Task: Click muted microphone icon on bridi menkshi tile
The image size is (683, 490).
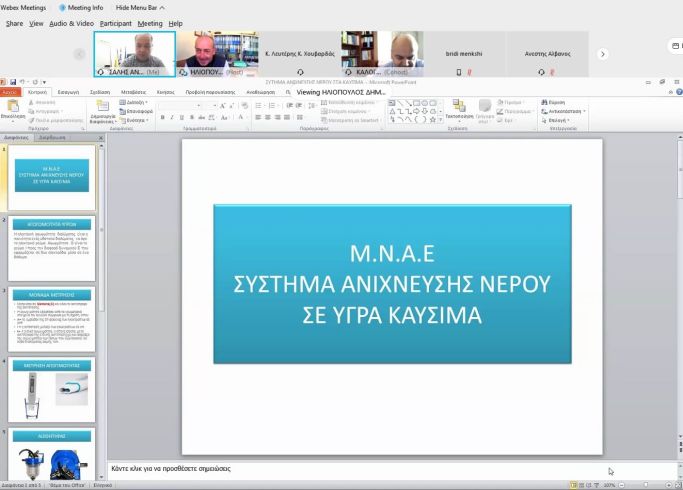Action: pos(468,72)
